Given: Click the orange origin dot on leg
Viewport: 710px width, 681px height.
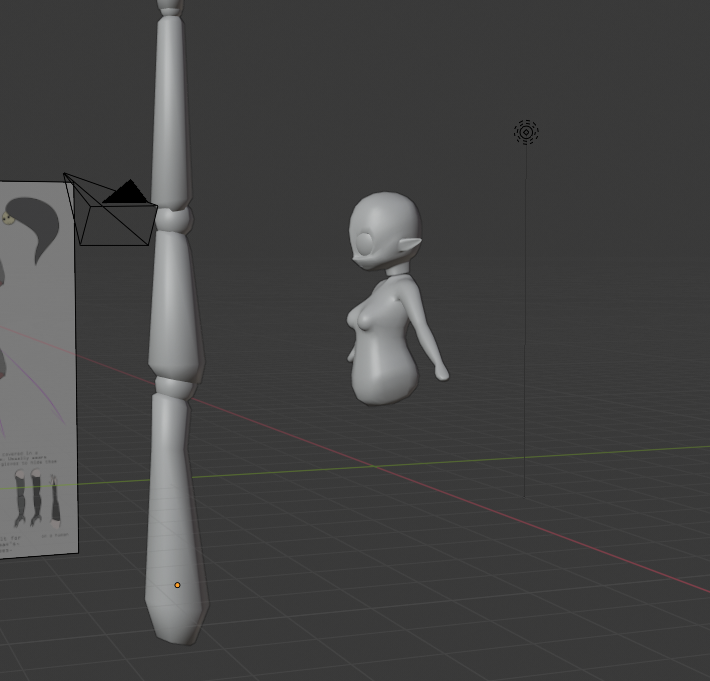Looking at the screenshot, I should click(x=178, y=585).
